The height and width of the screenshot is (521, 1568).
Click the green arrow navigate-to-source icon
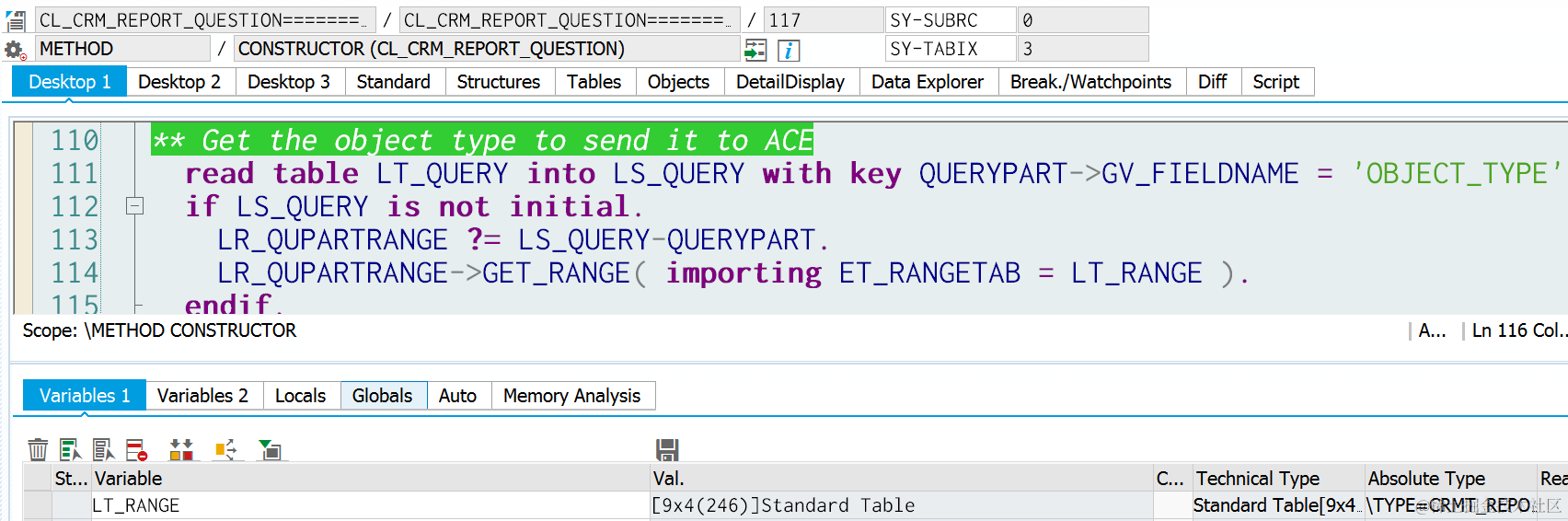755,50
